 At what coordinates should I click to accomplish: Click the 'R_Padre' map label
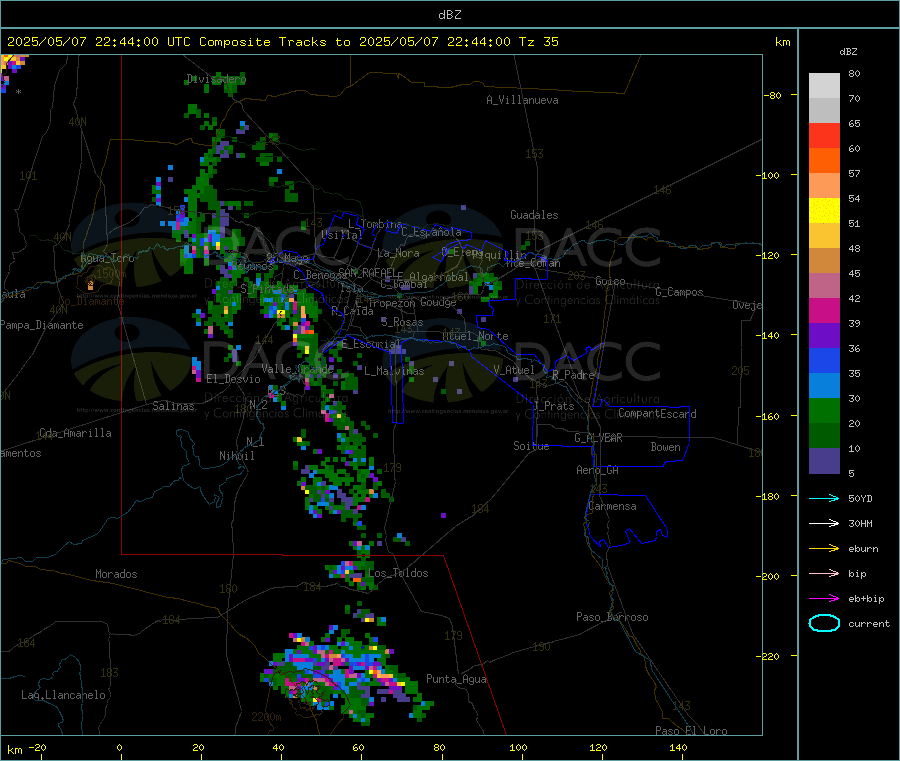573,375
